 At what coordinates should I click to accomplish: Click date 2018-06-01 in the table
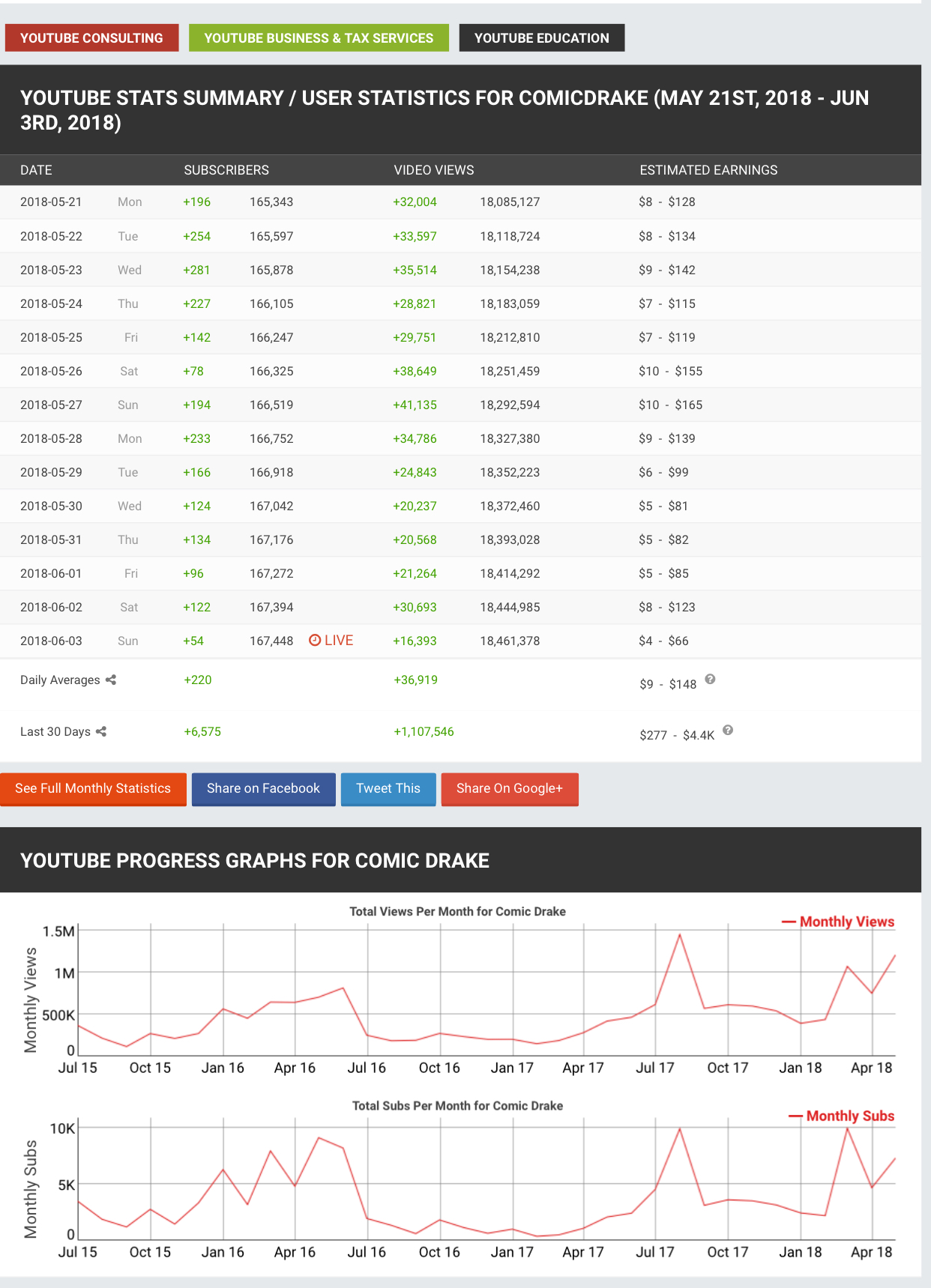point(51,573)
